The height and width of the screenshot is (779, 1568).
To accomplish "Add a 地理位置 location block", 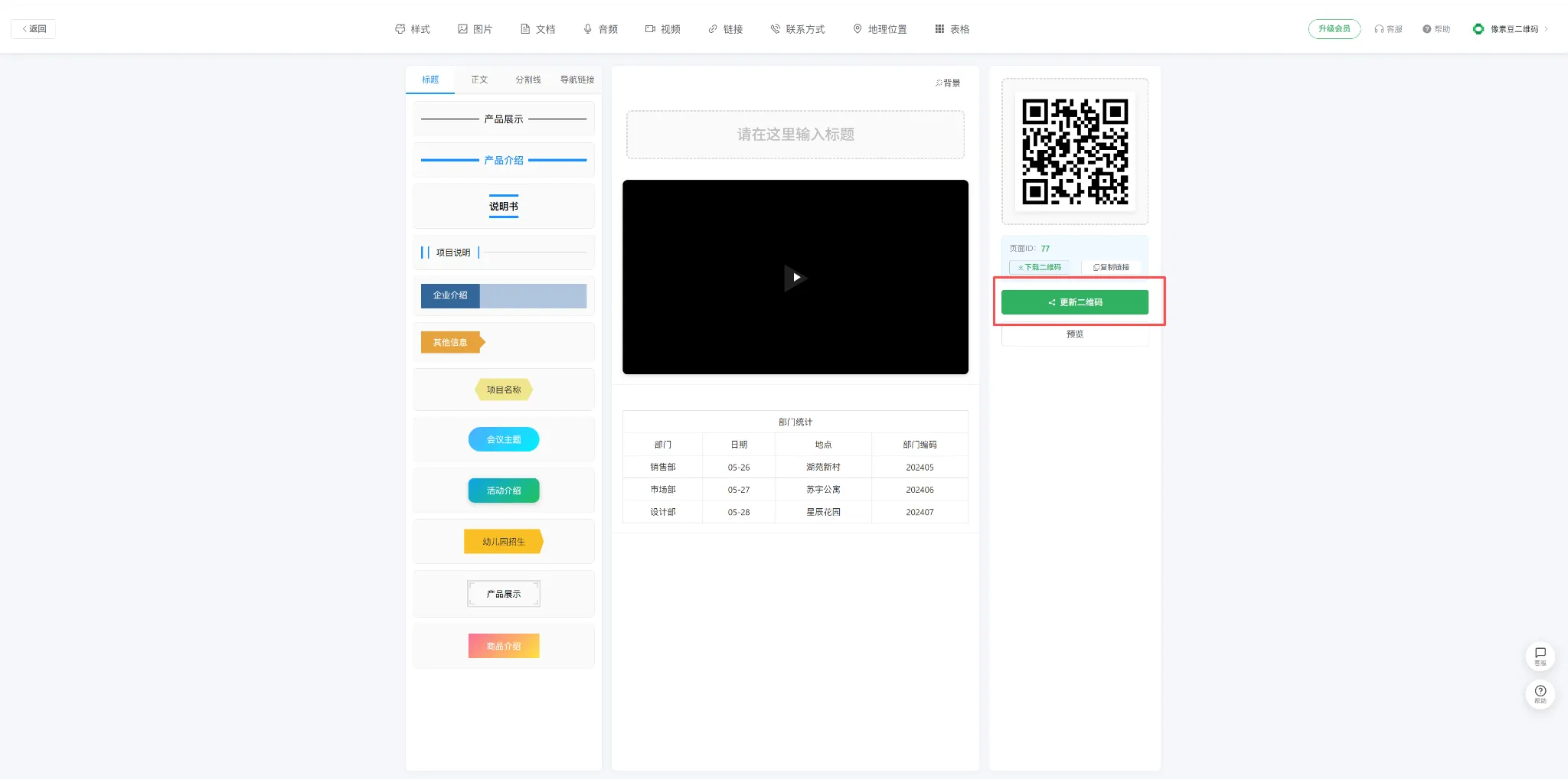I will coord(880,29).
